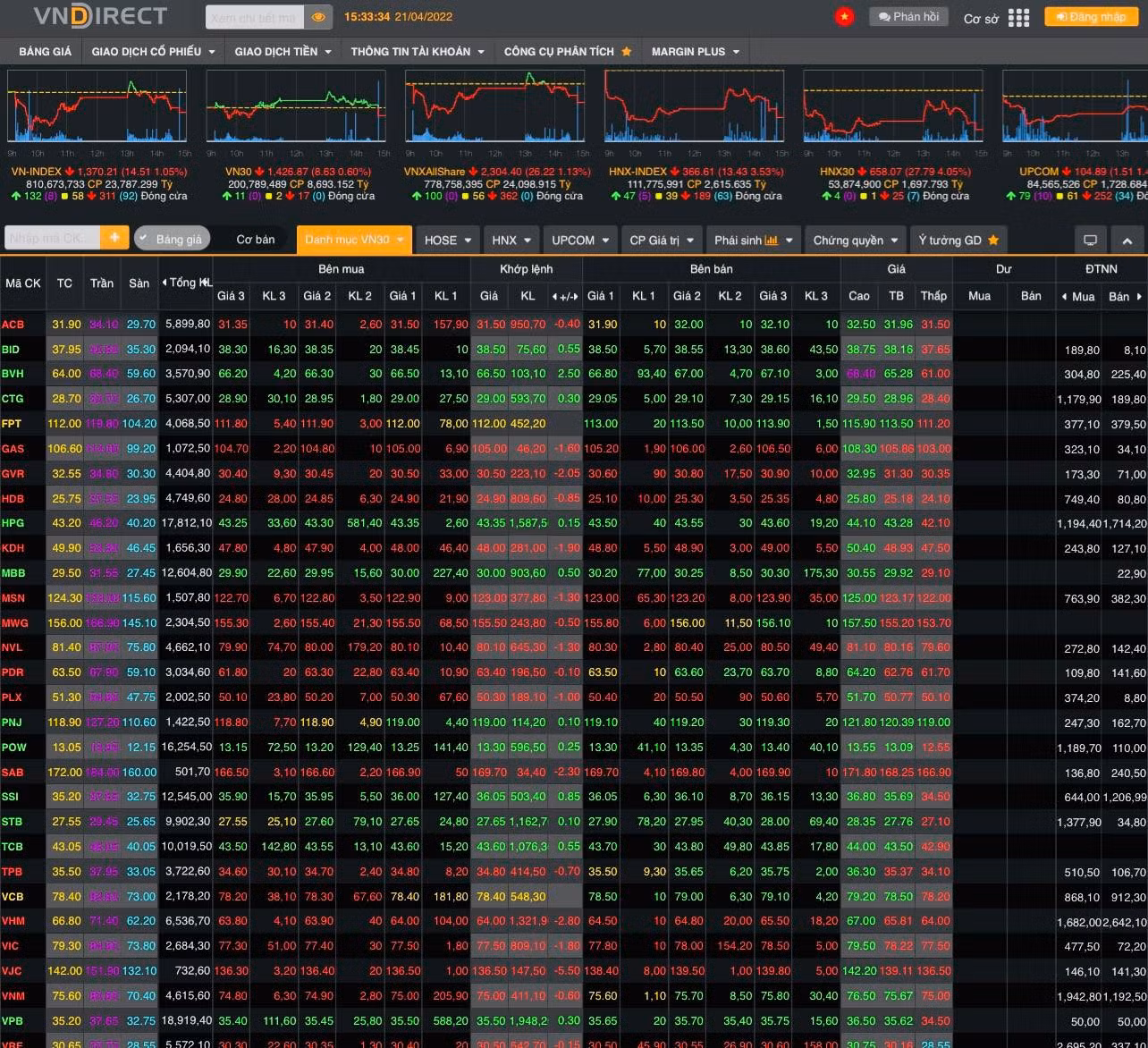Click the Phản hồi feedback button
The image size is (1148, 1048).
point(907,17)
